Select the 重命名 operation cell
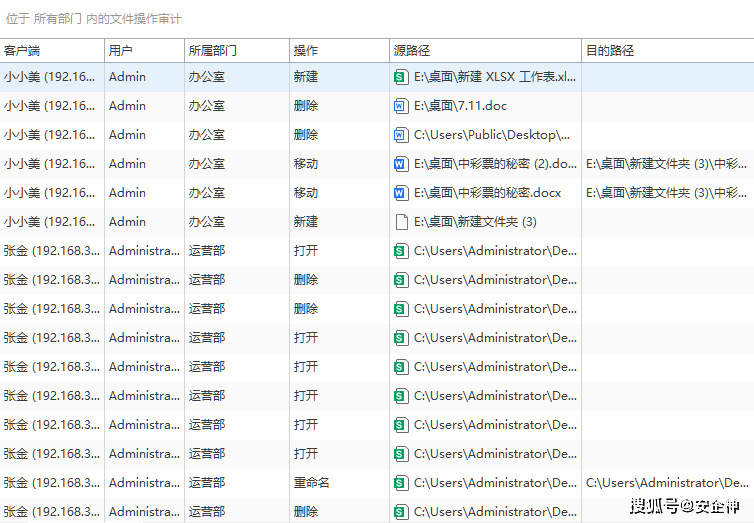Screen dimensions: 754x523 (x=311, y=482)
